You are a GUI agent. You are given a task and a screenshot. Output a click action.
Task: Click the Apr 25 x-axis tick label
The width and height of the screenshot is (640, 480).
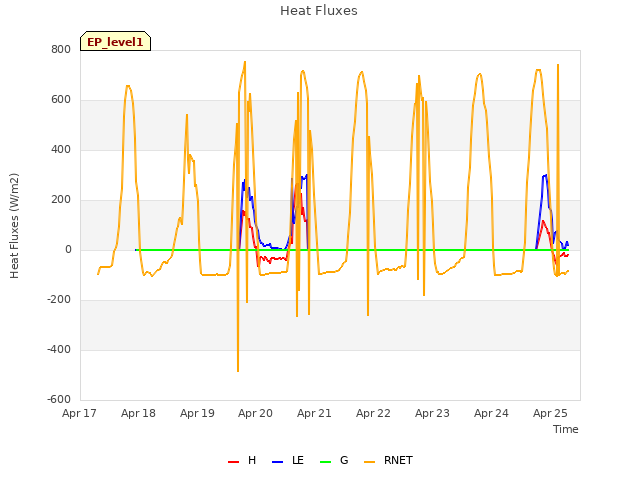pos(550,413)
